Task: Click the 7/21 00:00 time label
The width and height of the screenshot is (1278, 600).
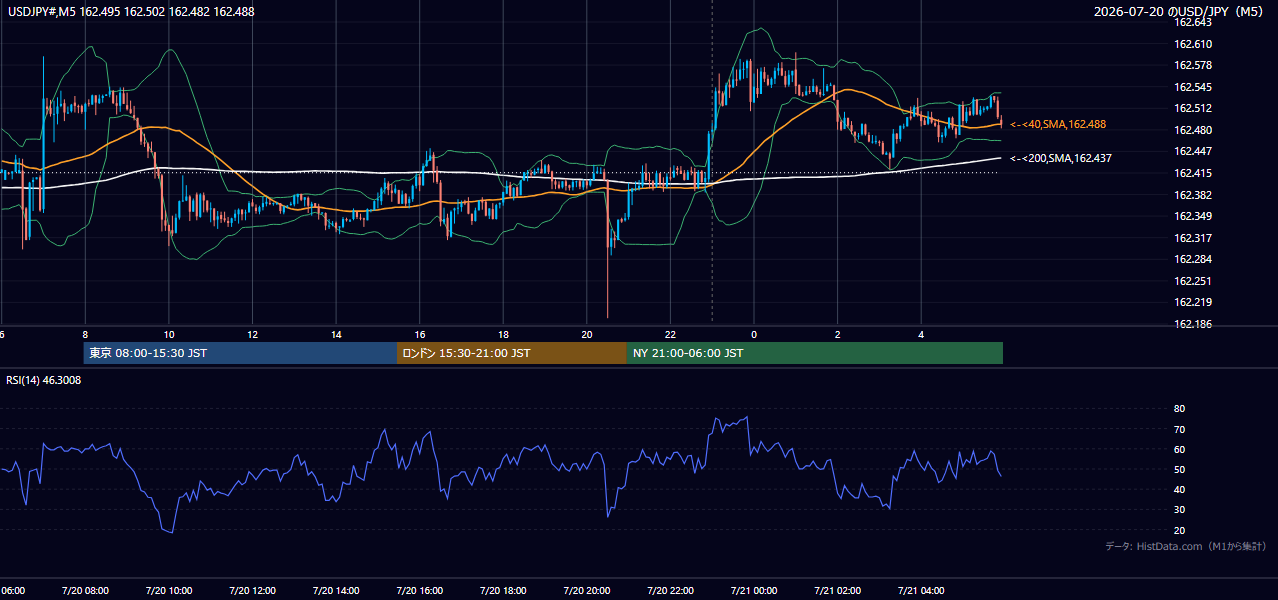Action: pos(753,591)
